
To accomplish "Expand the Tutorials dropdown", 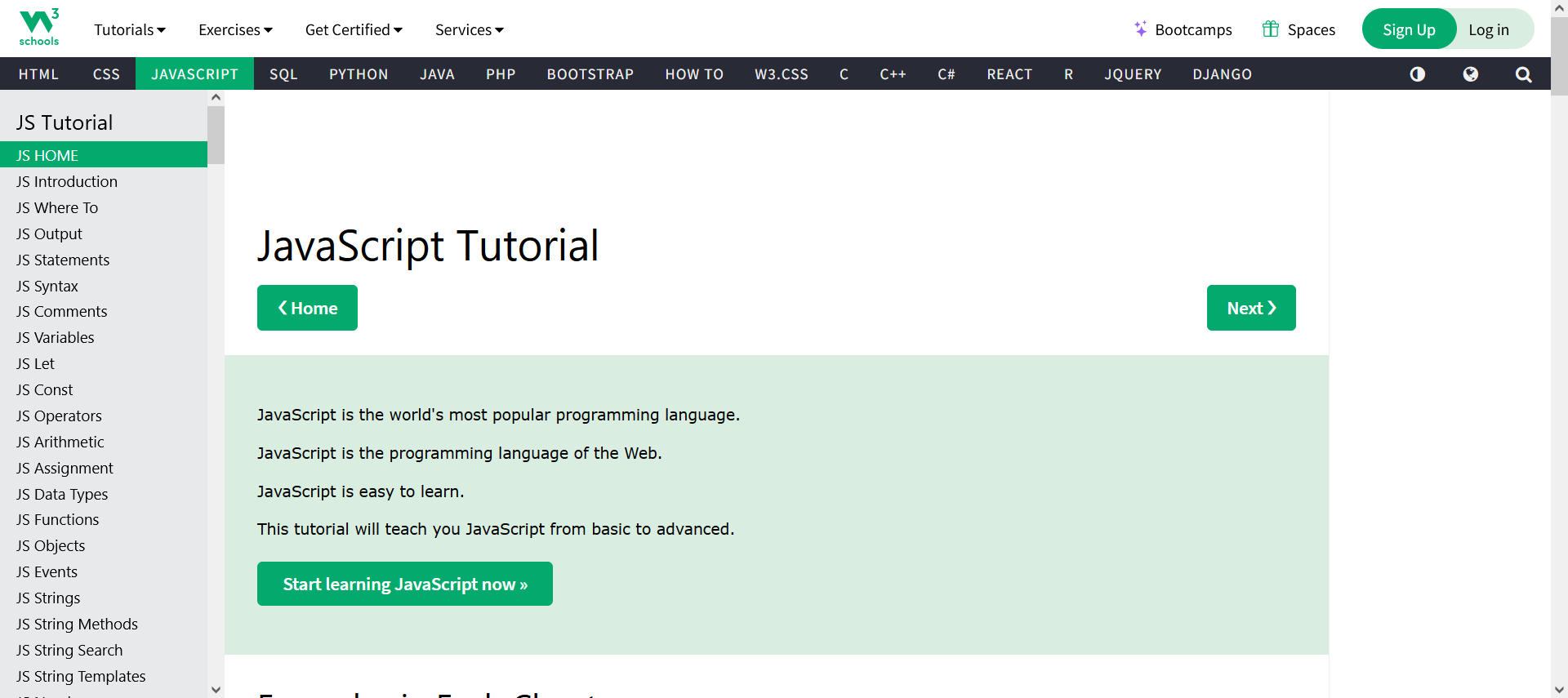I will tap(130, 29).
